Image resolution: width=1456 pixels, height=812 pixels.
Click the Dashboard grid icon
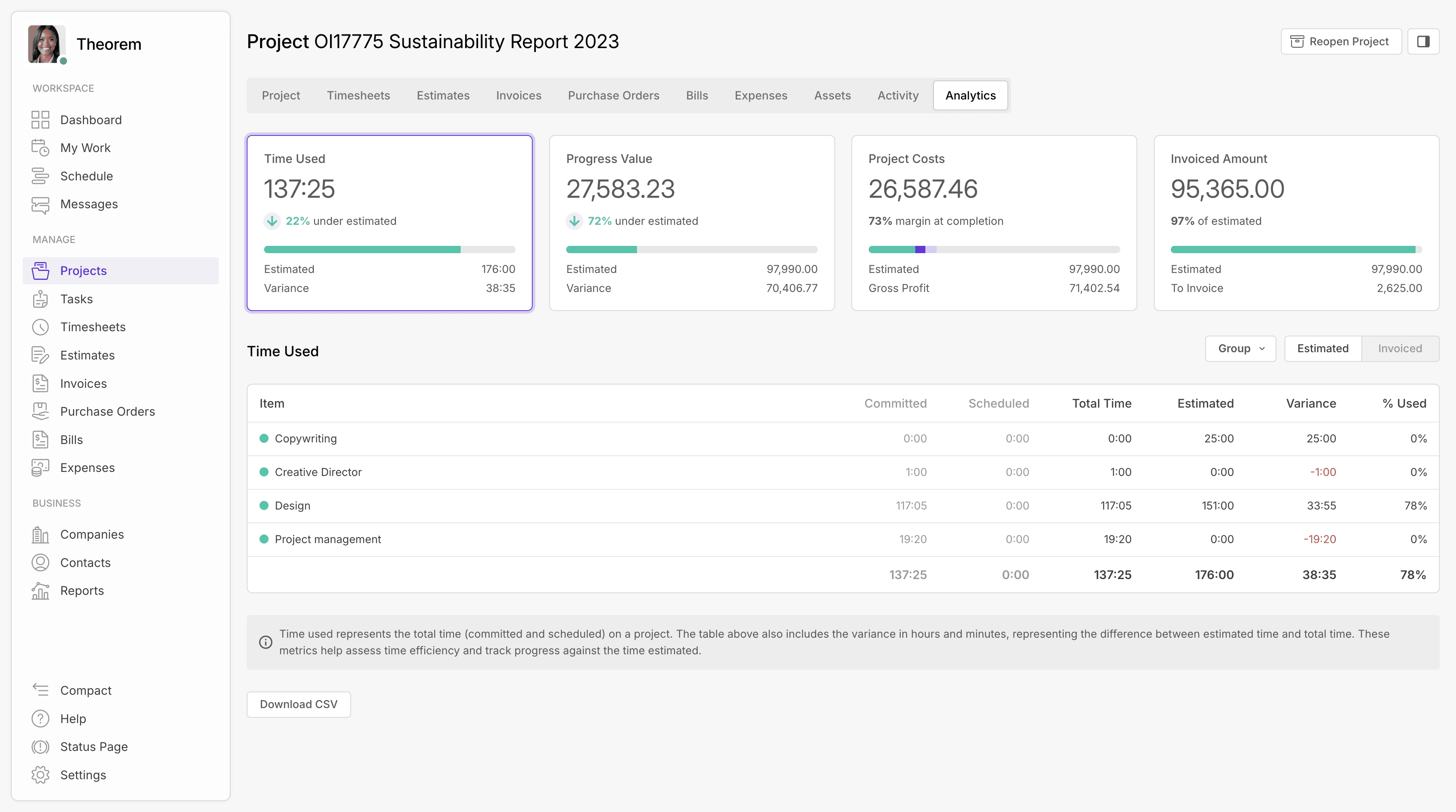click(x=40, y=120)
